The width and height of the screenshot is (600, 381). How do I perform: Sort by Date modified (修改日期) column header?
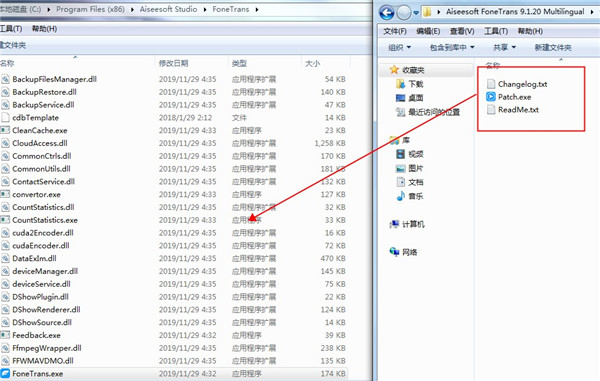pos(174,63)
